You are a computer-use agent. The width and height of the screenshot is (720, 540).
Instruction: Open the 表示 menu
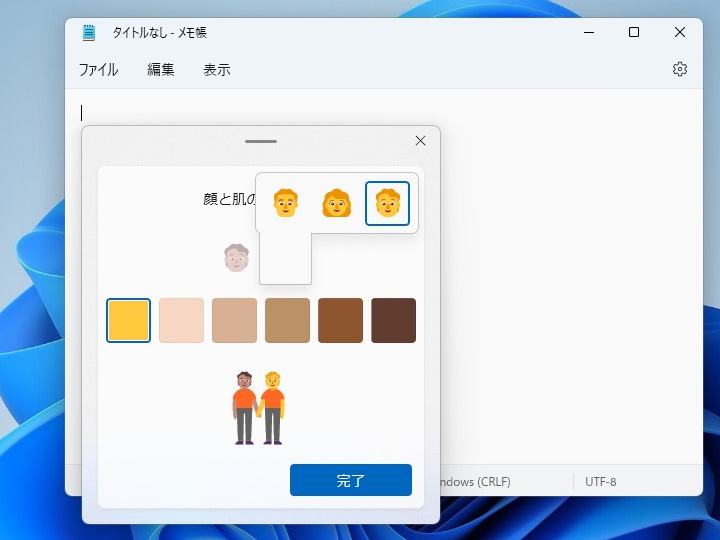click(x=217, y=70)
